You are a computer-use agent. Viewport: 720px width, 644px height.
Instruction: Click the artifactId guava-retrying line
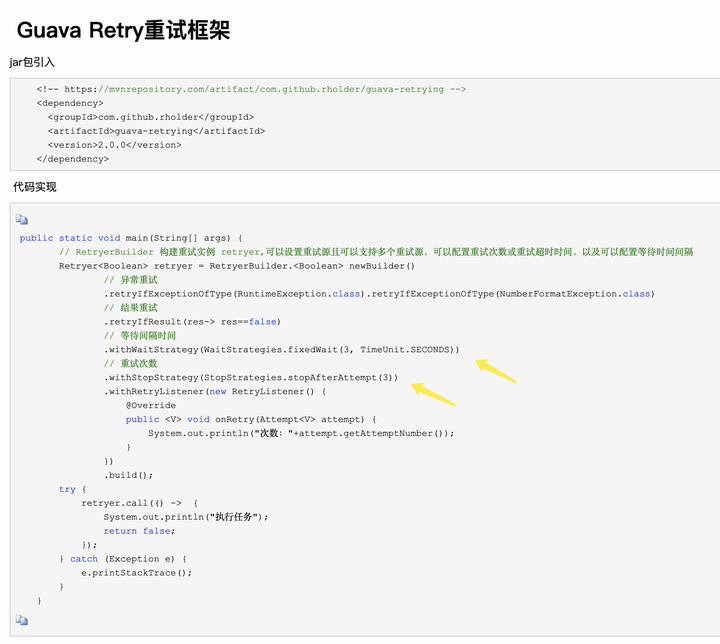[156, 131]
